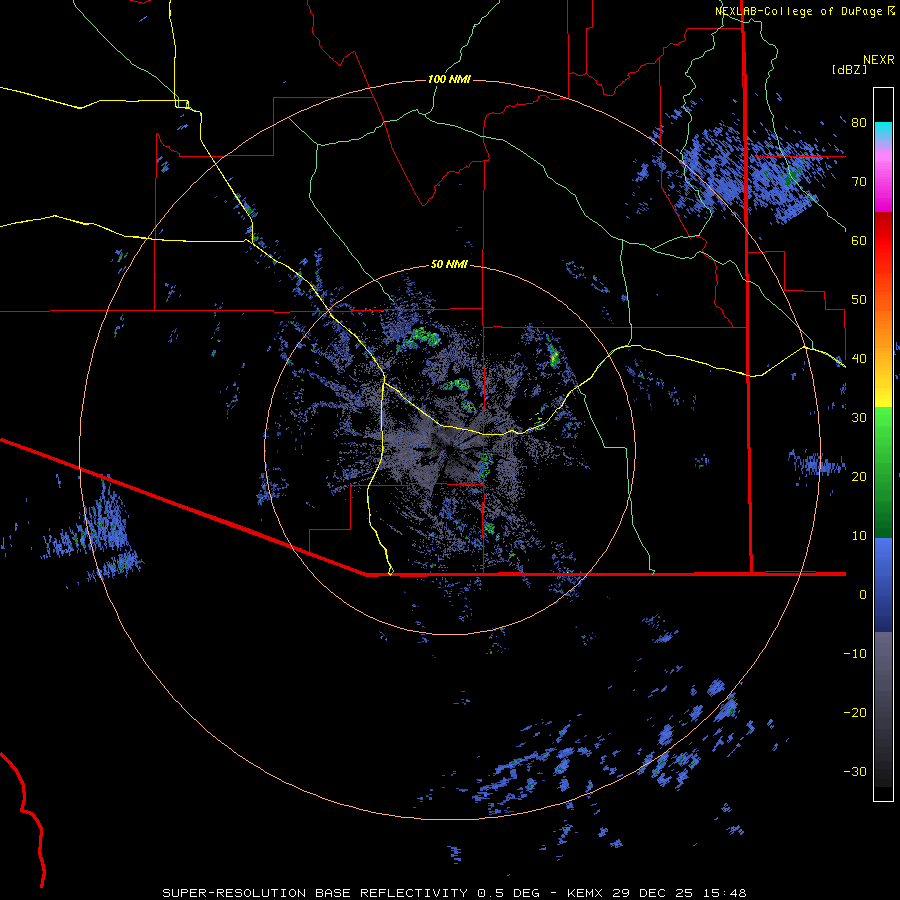Click the positive 20 value on the dBZ scale
This screenshot has width=900, height=900.
tap(859, 477)
